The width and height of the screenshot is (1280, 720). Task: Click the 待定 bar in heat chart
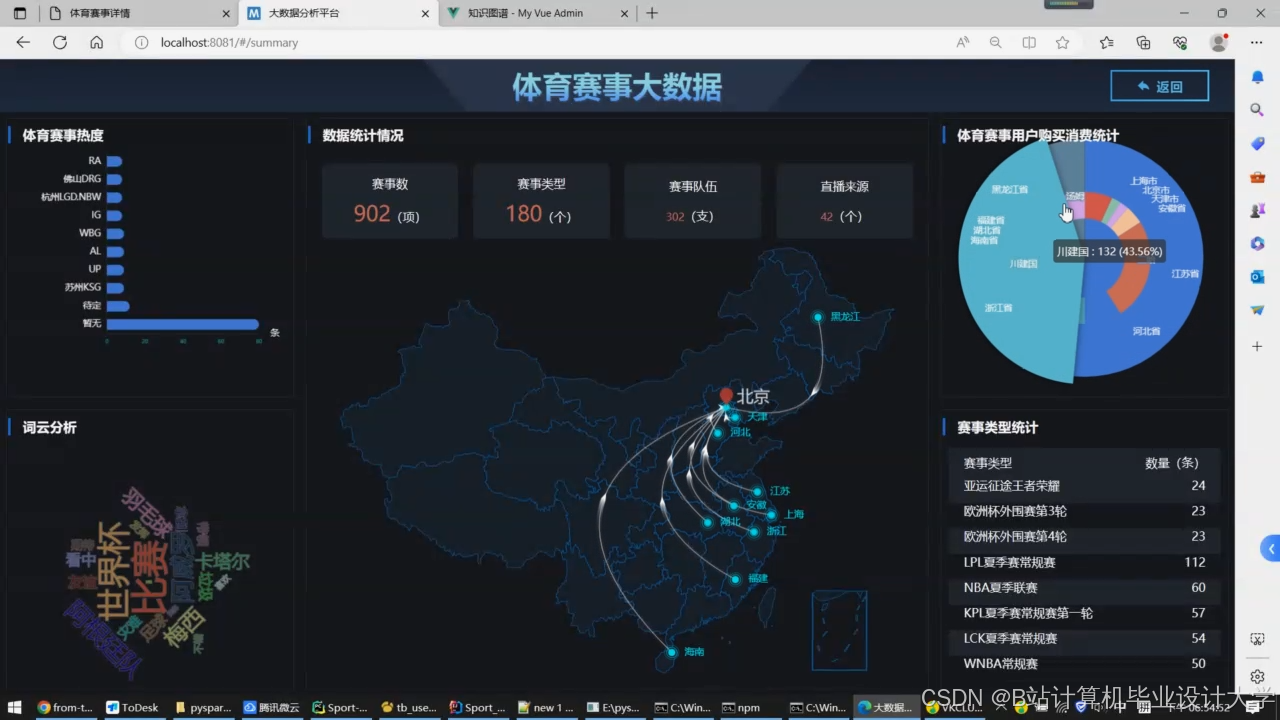coord(118,306)
